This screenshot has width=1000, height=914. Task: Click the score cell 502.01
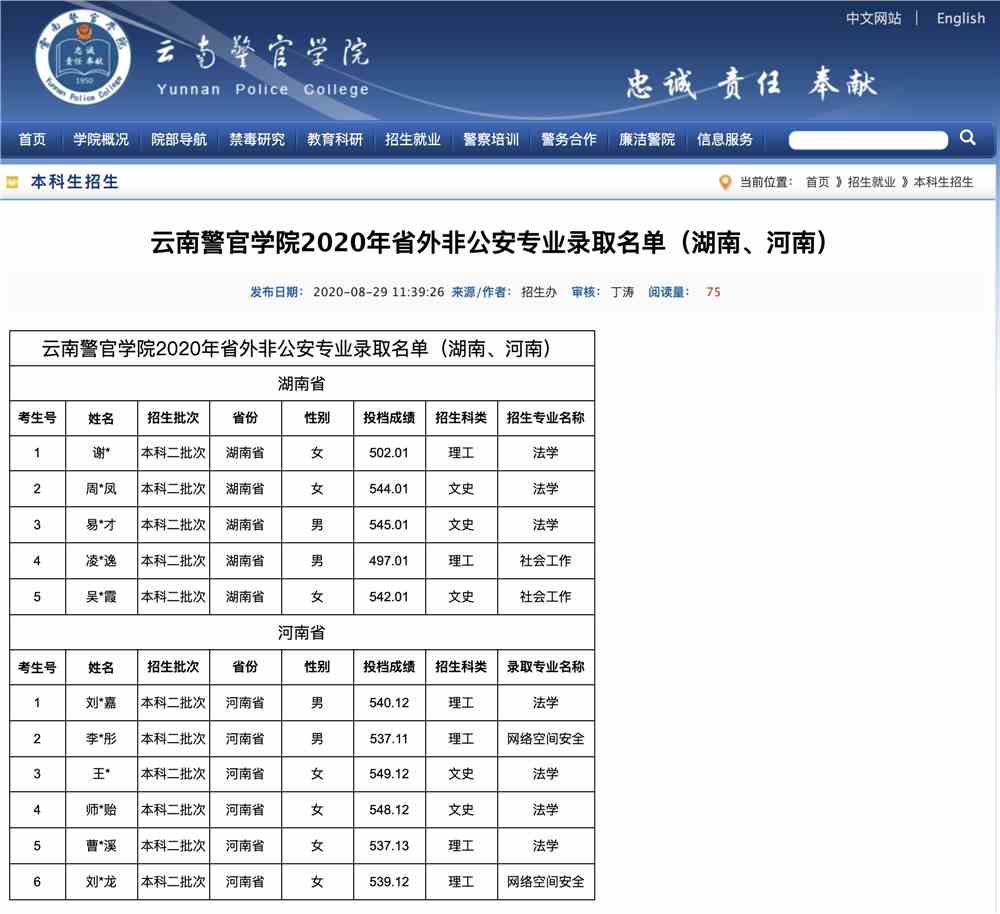pyautogui.click(x=389, y=453)
